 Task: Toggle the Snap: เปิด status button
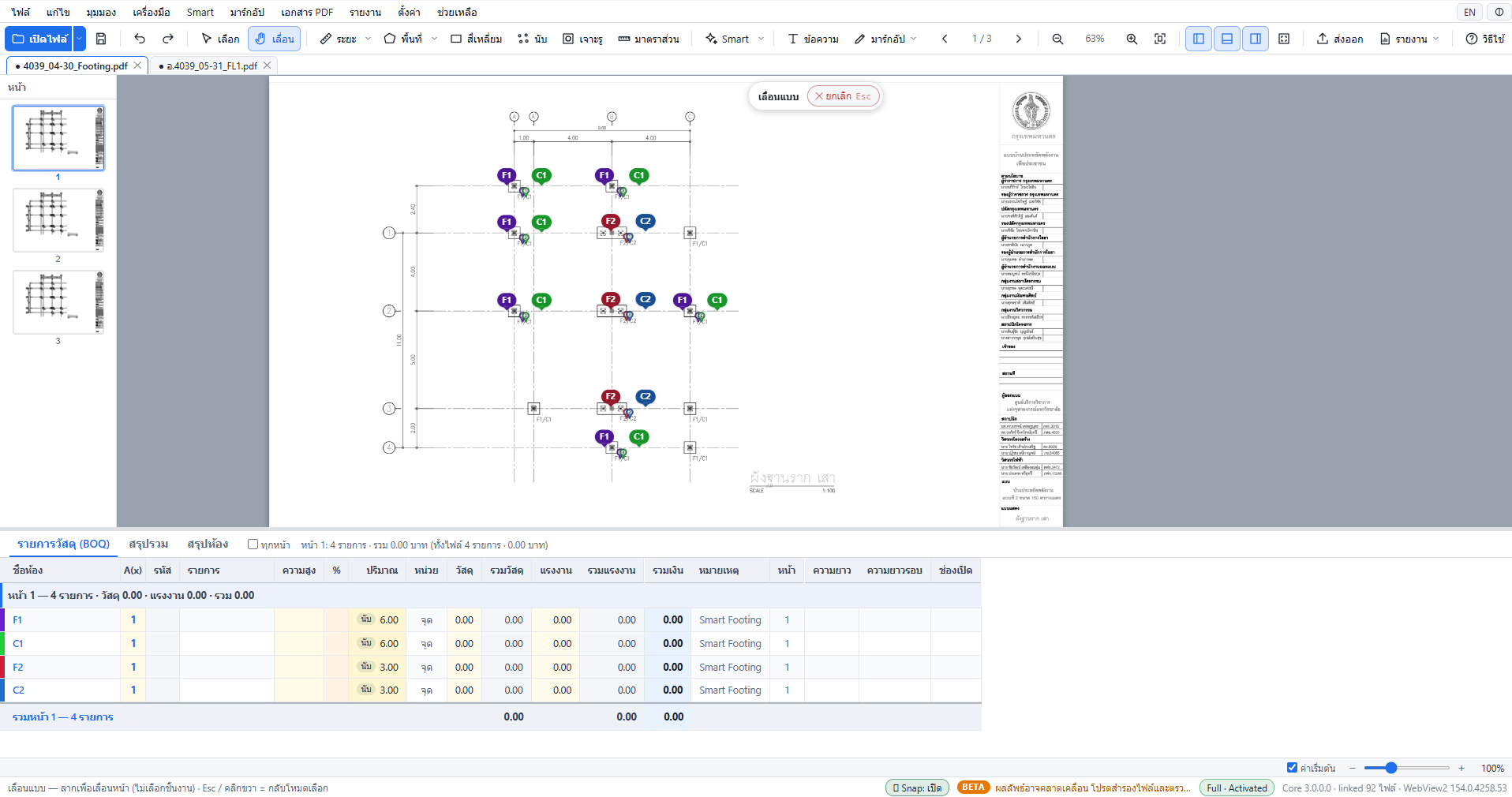(917, 788)
